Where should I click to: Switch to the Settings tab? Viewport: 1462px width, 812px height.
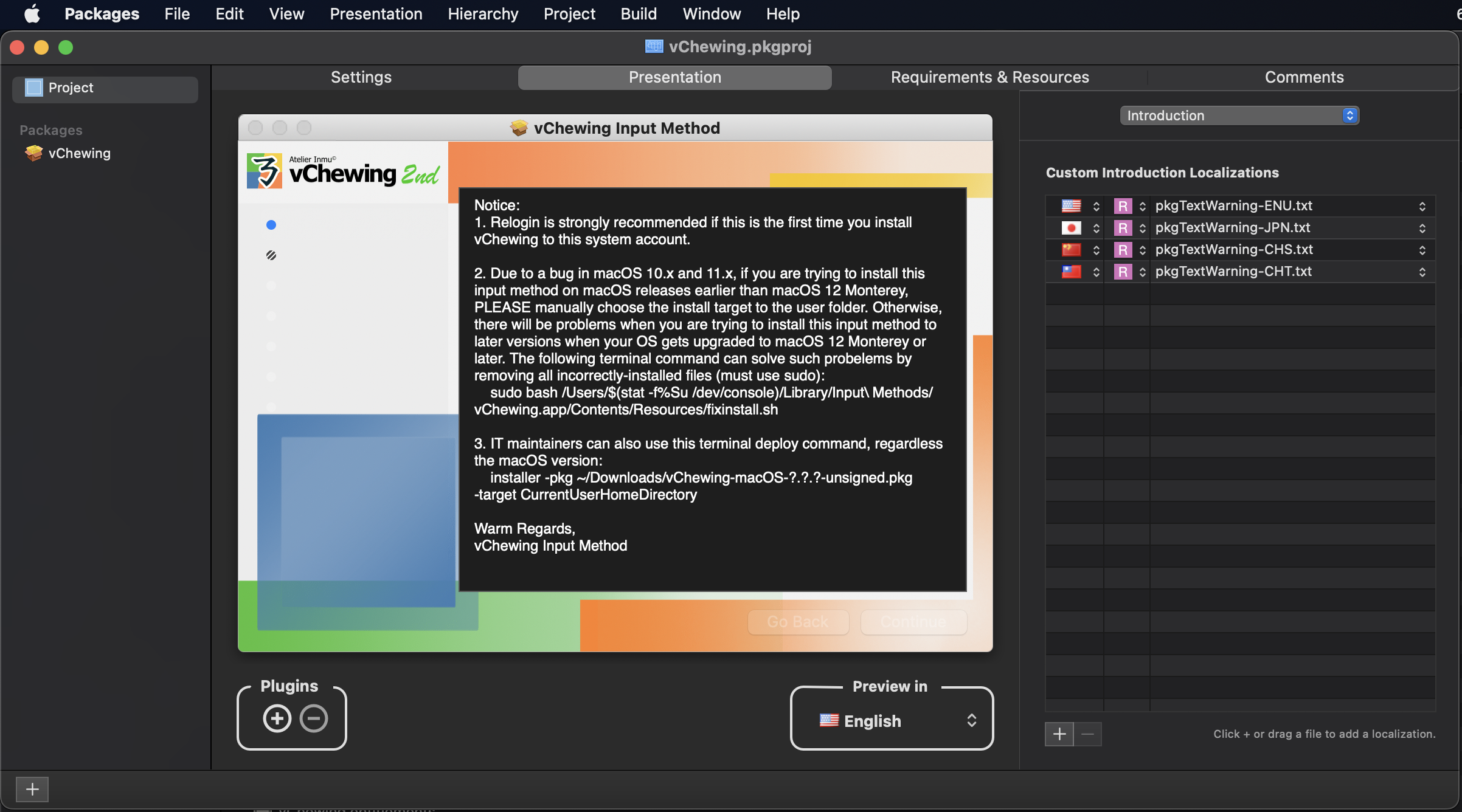[360, 77]
